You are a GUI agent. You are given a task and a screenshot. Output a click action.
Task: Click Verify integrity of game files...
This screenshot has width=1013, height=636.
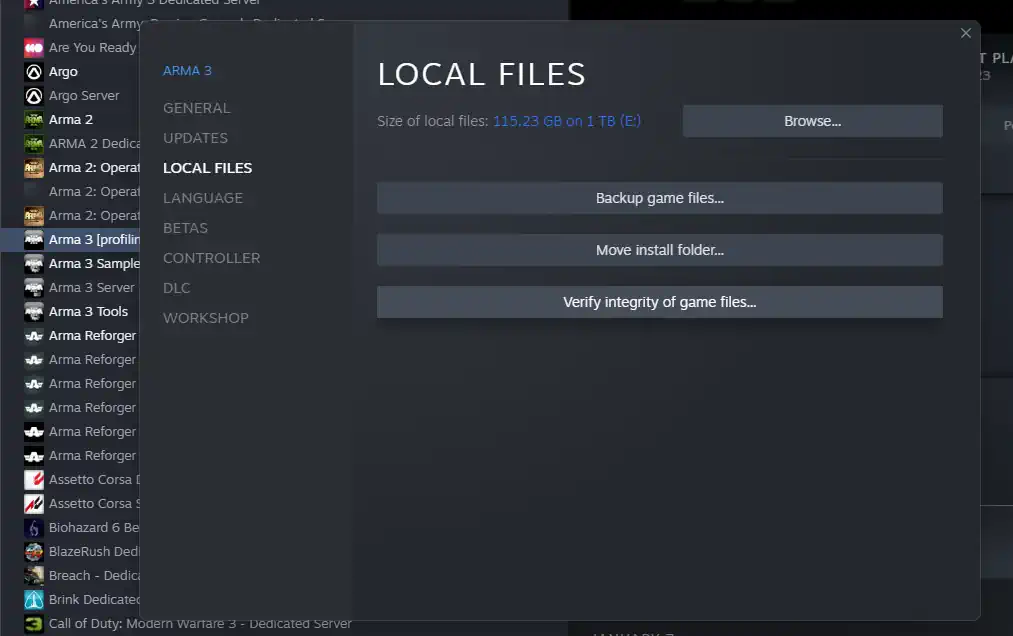tap(660, 302)
